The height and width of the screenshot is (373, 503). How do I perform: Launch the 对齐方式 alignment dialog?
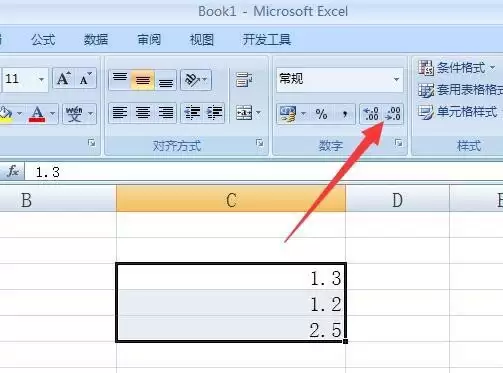point(259,143)
